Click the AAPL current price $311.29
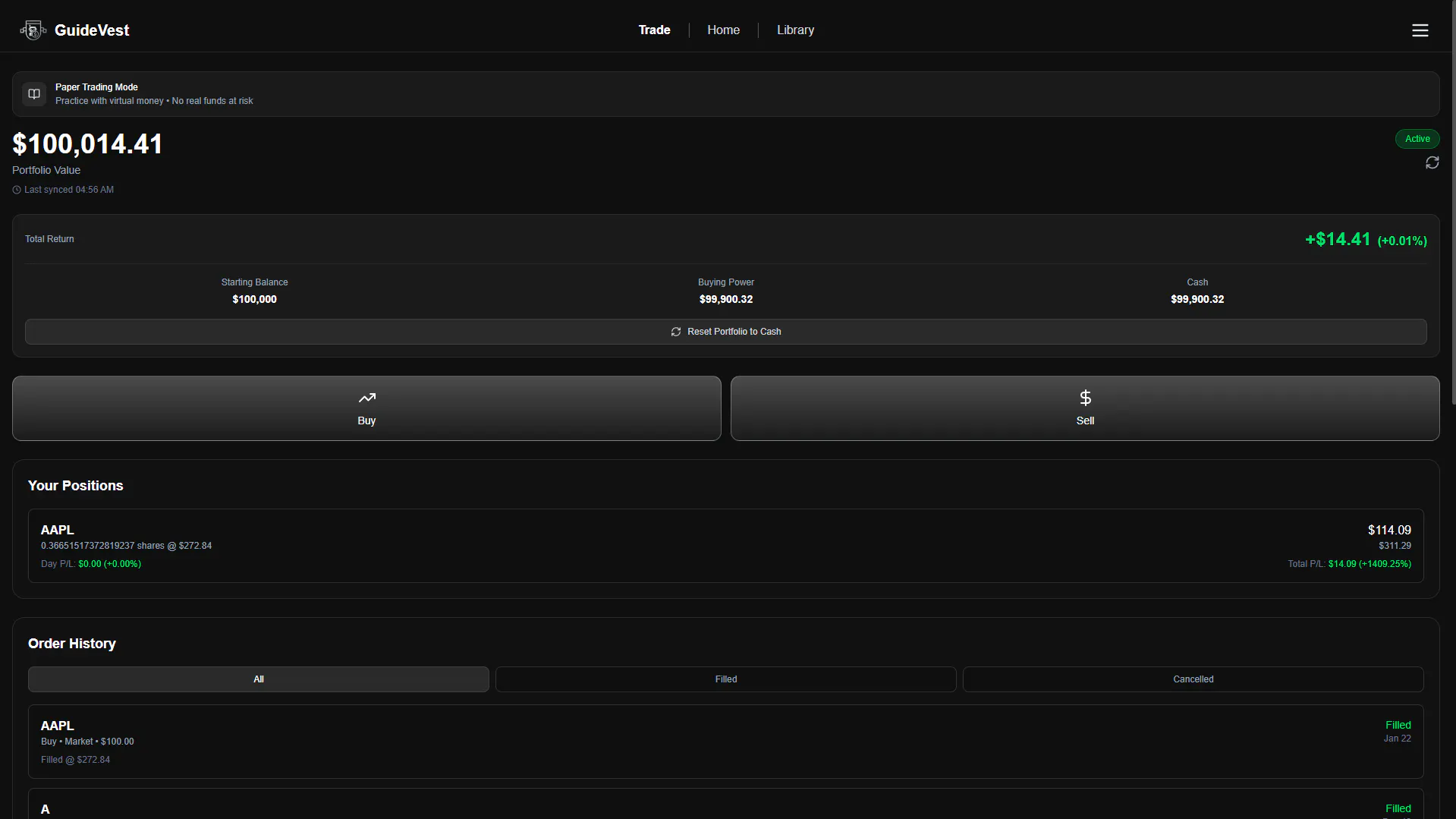The width and height of the screenshot is (1456, 819). tap(1395, 546)
